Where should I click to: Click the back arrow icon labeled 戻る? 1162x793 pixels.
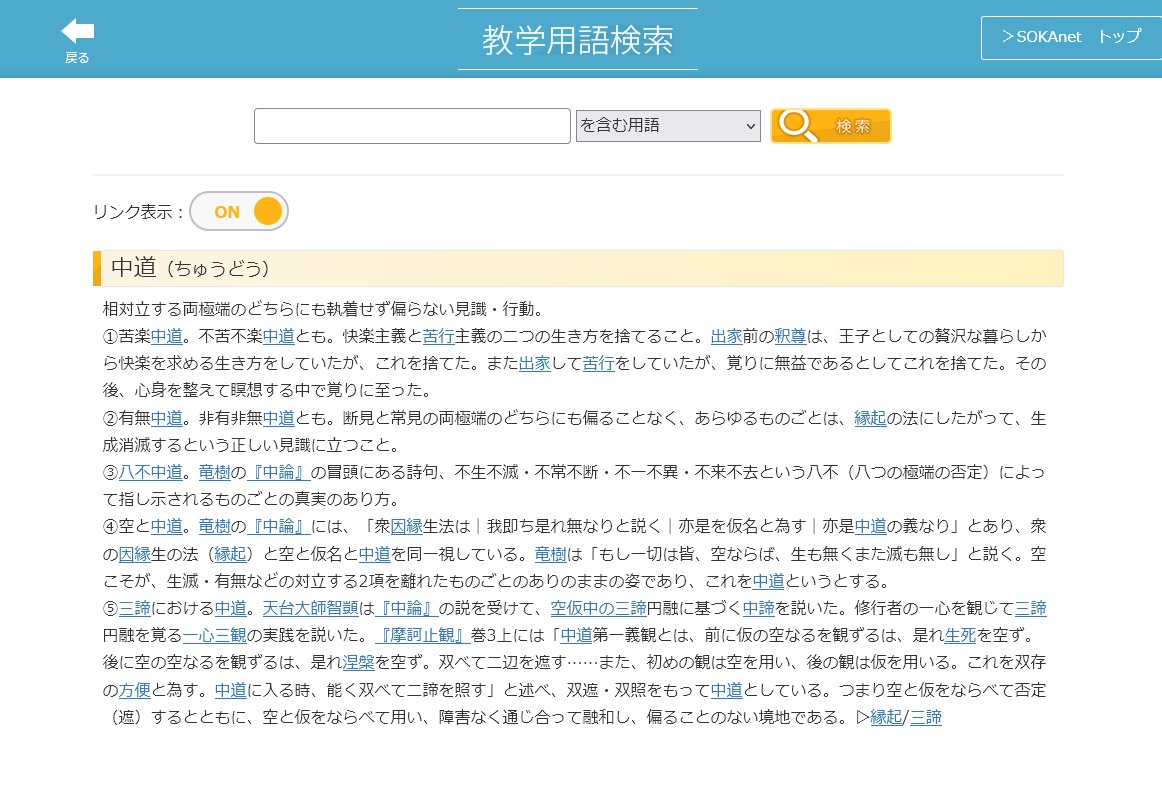click(77, 40)
